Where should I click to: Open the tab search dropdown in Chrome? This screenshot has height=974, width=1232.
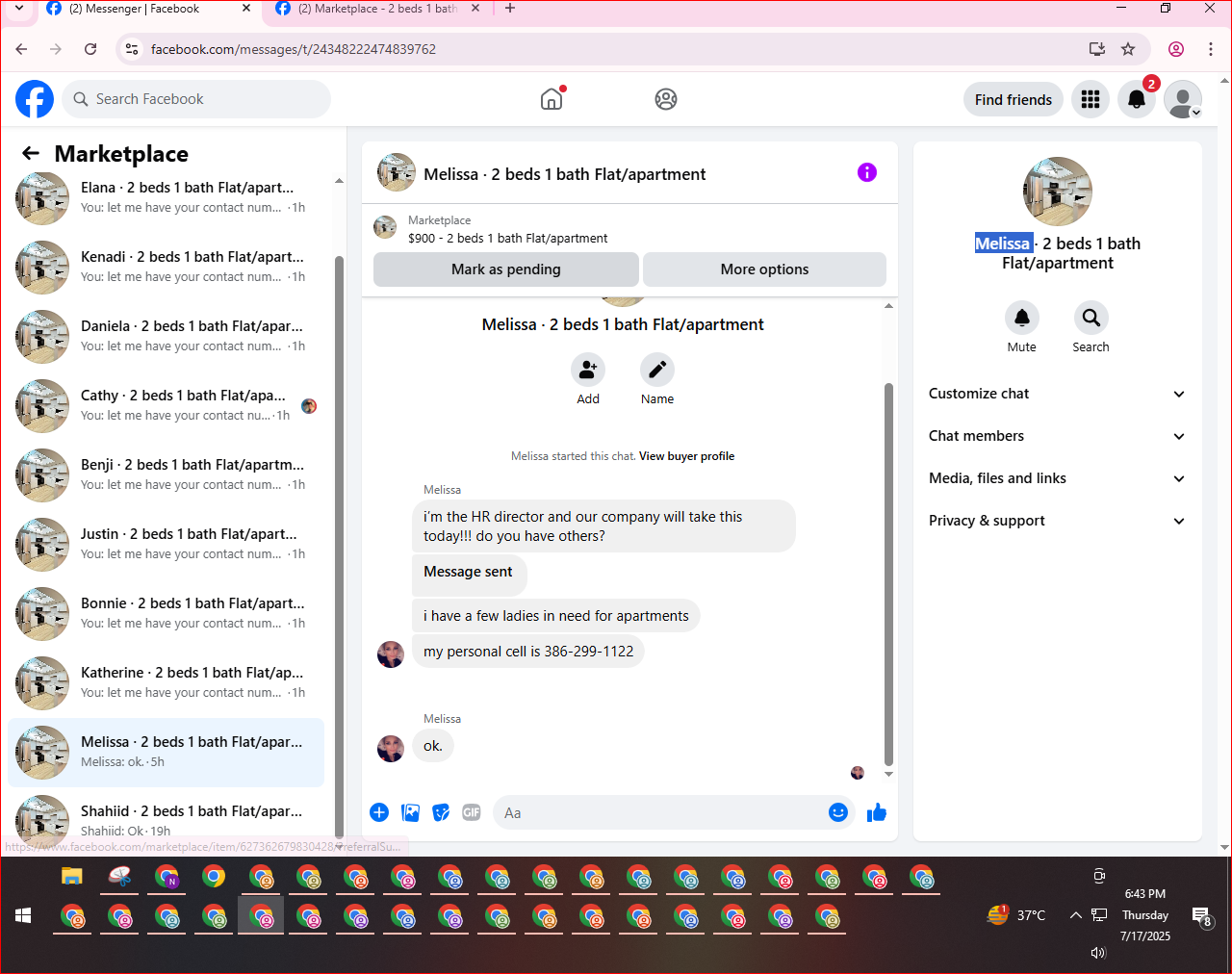18,9
